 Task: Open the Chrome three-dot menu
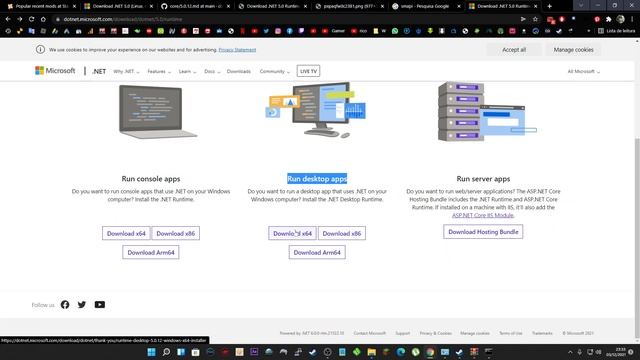click(632, 19)
